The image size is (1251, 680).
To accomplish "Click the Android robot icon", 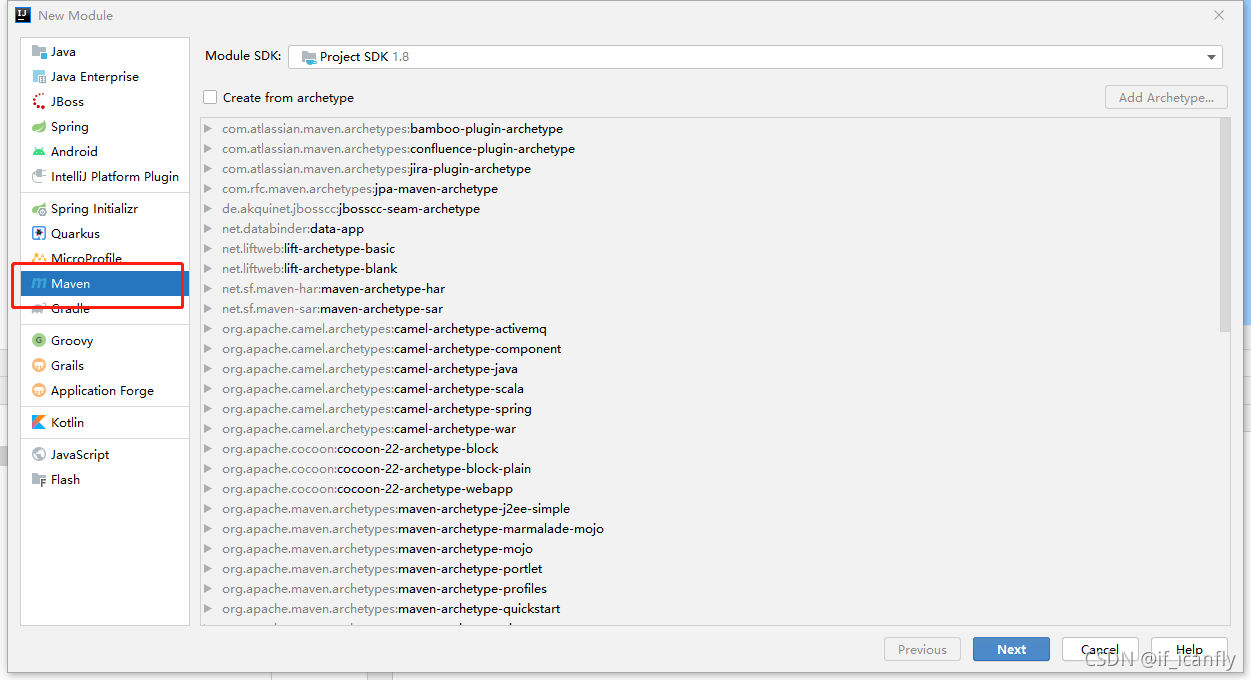I will (x=39, y=152).
